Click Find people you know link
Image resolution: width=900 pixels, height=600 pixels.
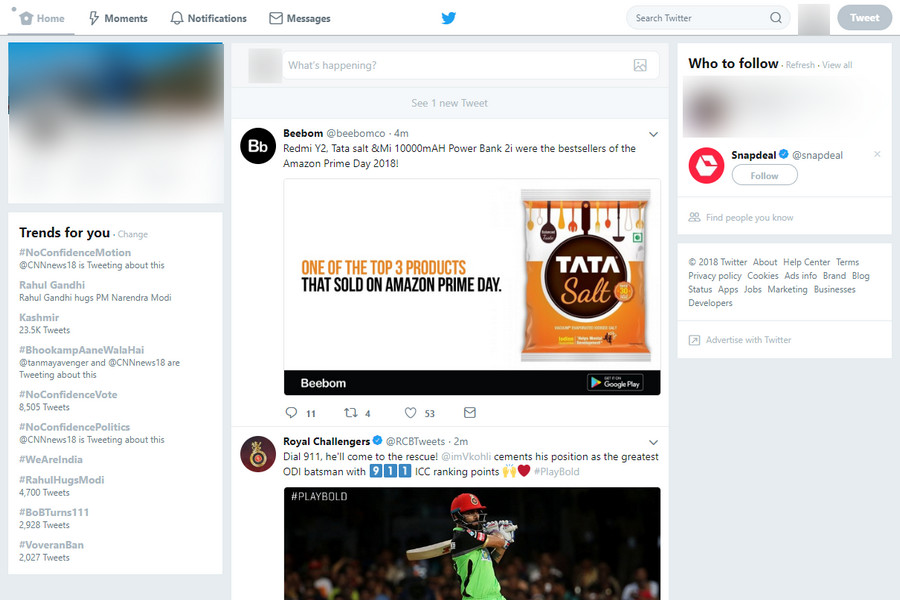pyautogui.click(x=749, y=218)
